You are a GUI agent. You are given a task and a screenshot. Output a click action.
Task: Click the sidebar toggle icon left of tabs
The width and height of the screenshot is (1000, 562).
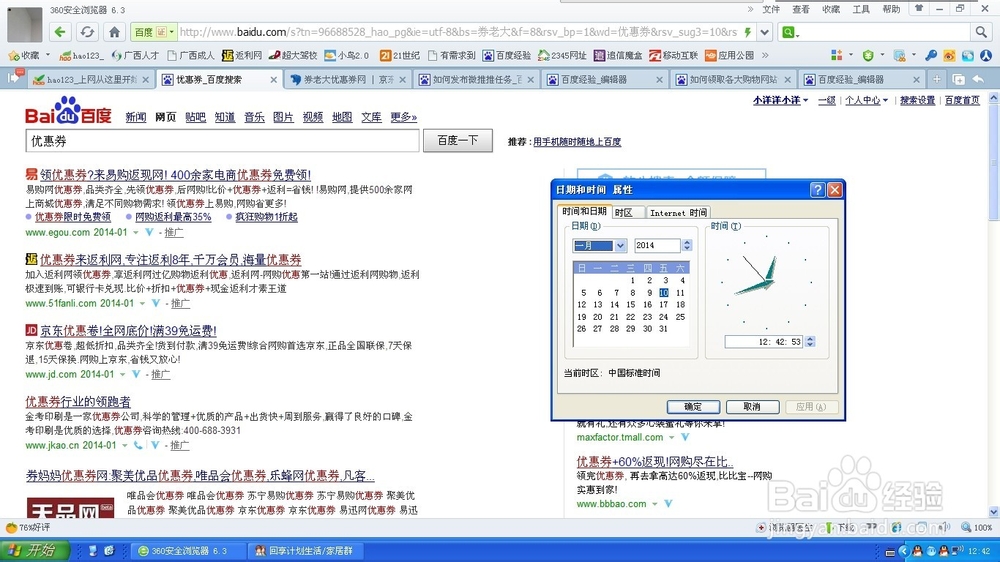point(14,78)
